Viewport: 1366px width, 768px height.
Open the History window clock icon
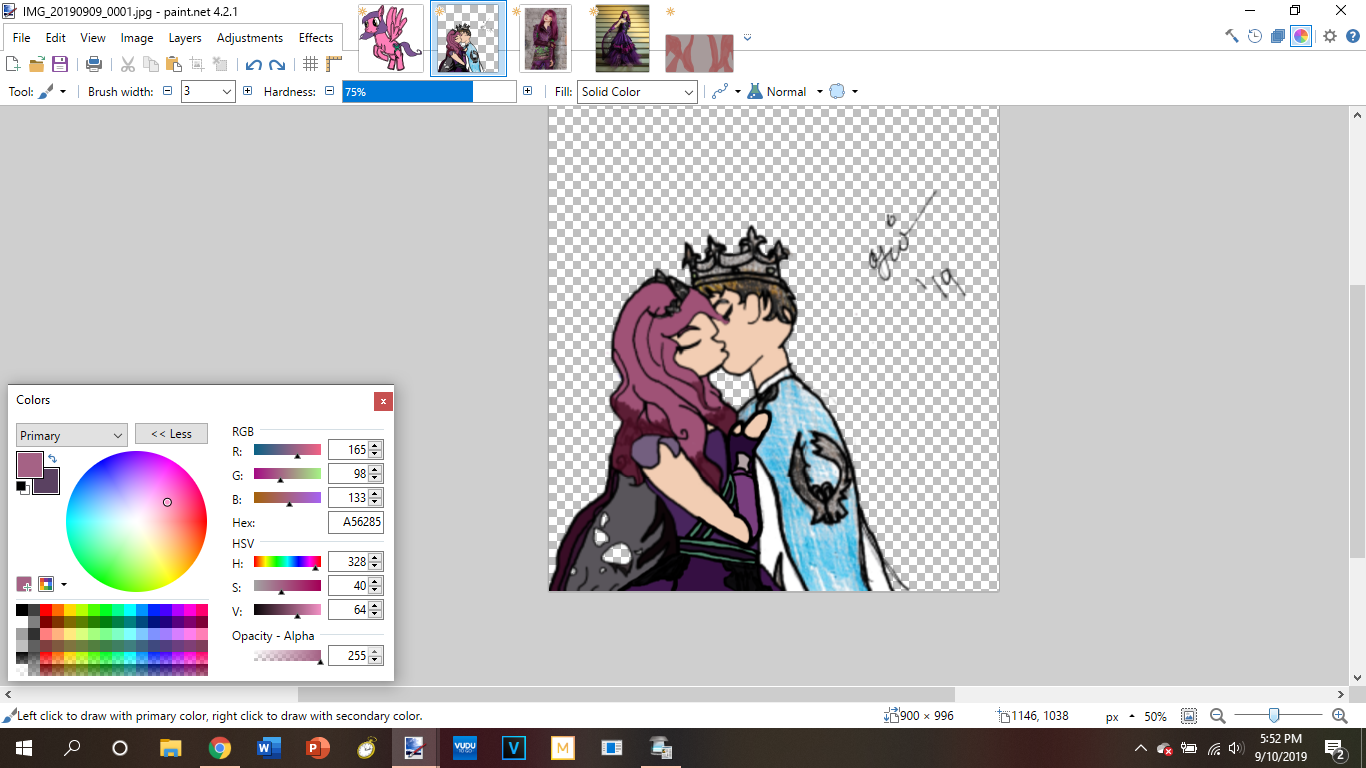[x=1255, y=36]
